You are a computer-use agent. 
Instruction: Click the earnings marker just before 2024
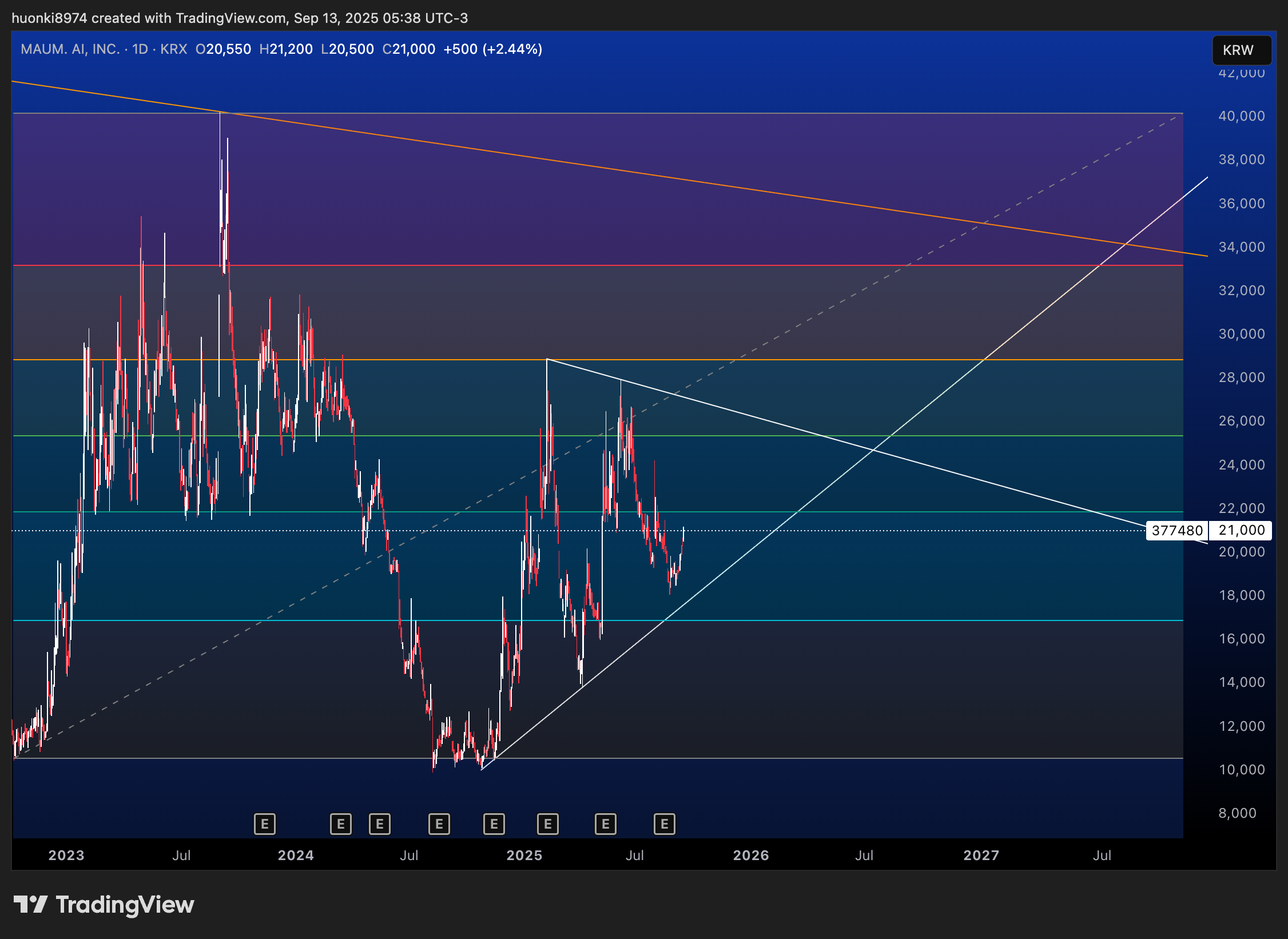[264, 824]
